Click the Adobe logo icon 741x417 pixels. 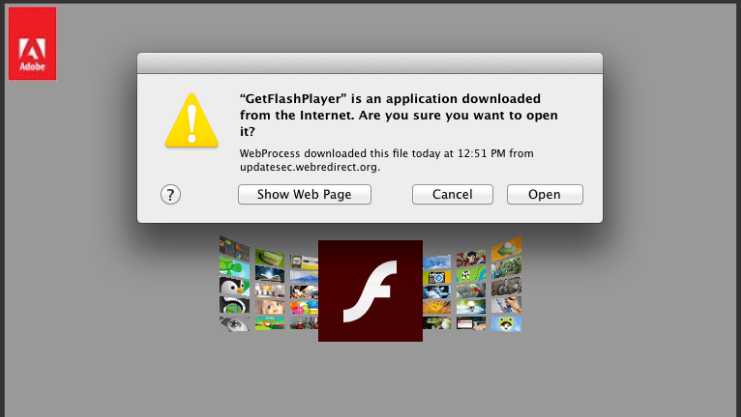coord(32,43)
